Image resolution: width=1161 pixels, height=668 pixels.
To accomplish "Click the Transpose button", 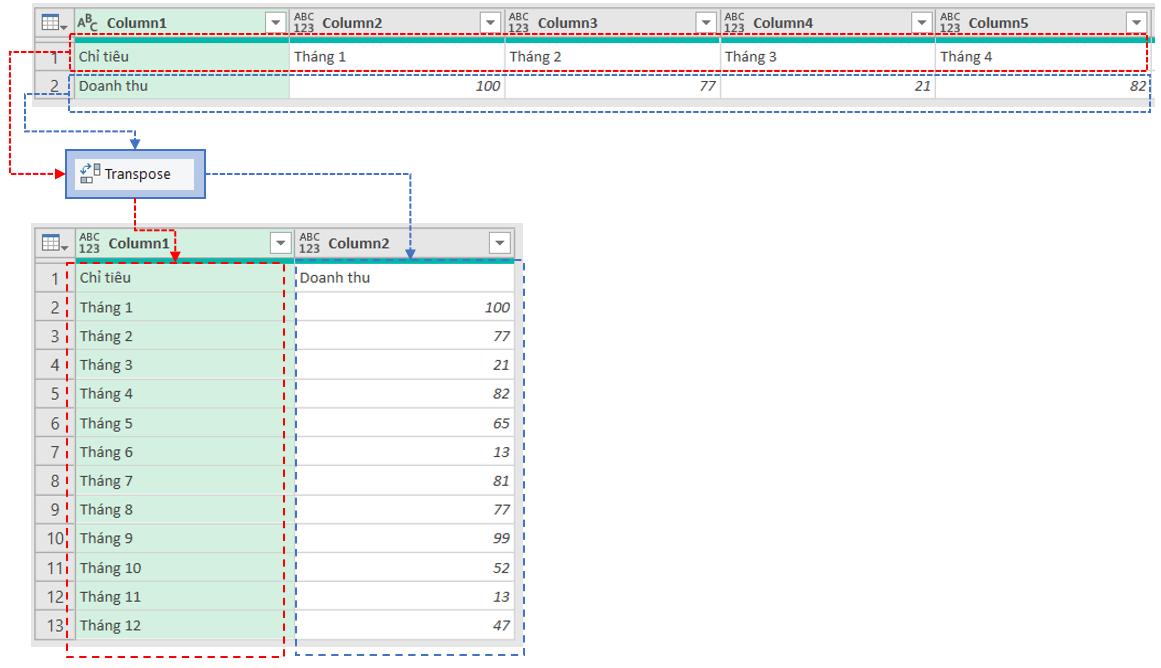I will (x=135, y=174).
